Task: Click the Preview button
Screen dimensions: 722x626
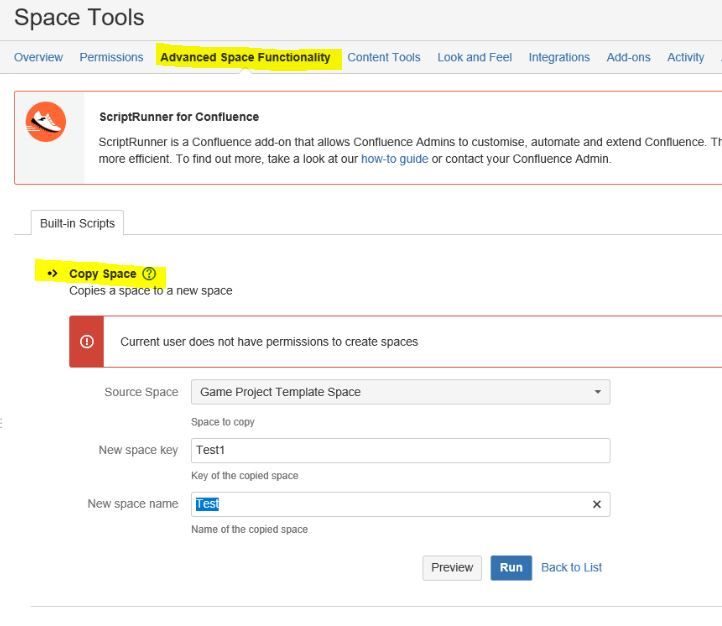Action: click(x=452, y=568)
